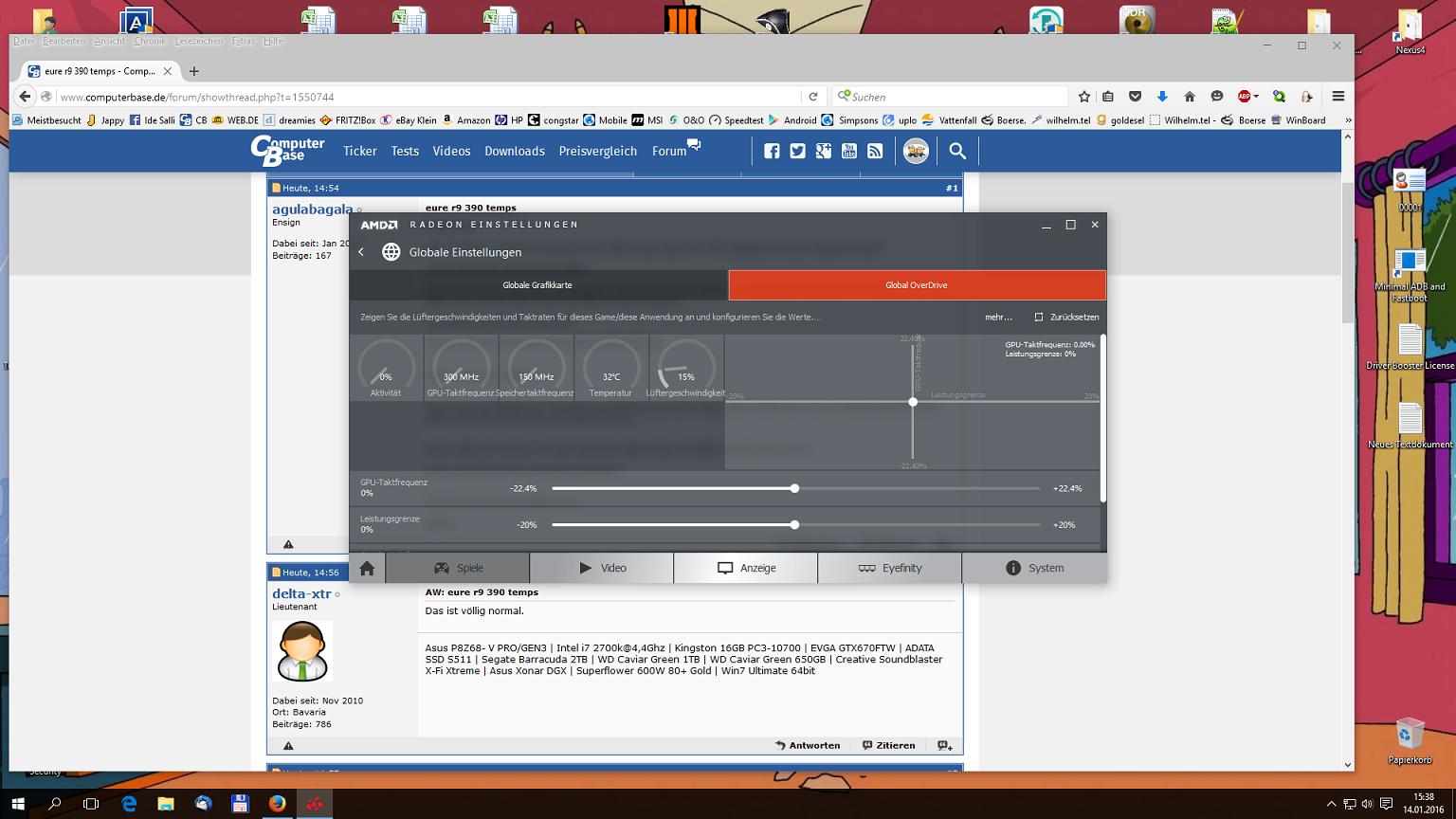
Task: Click mehr... to show more description
Action: (998, 317)
